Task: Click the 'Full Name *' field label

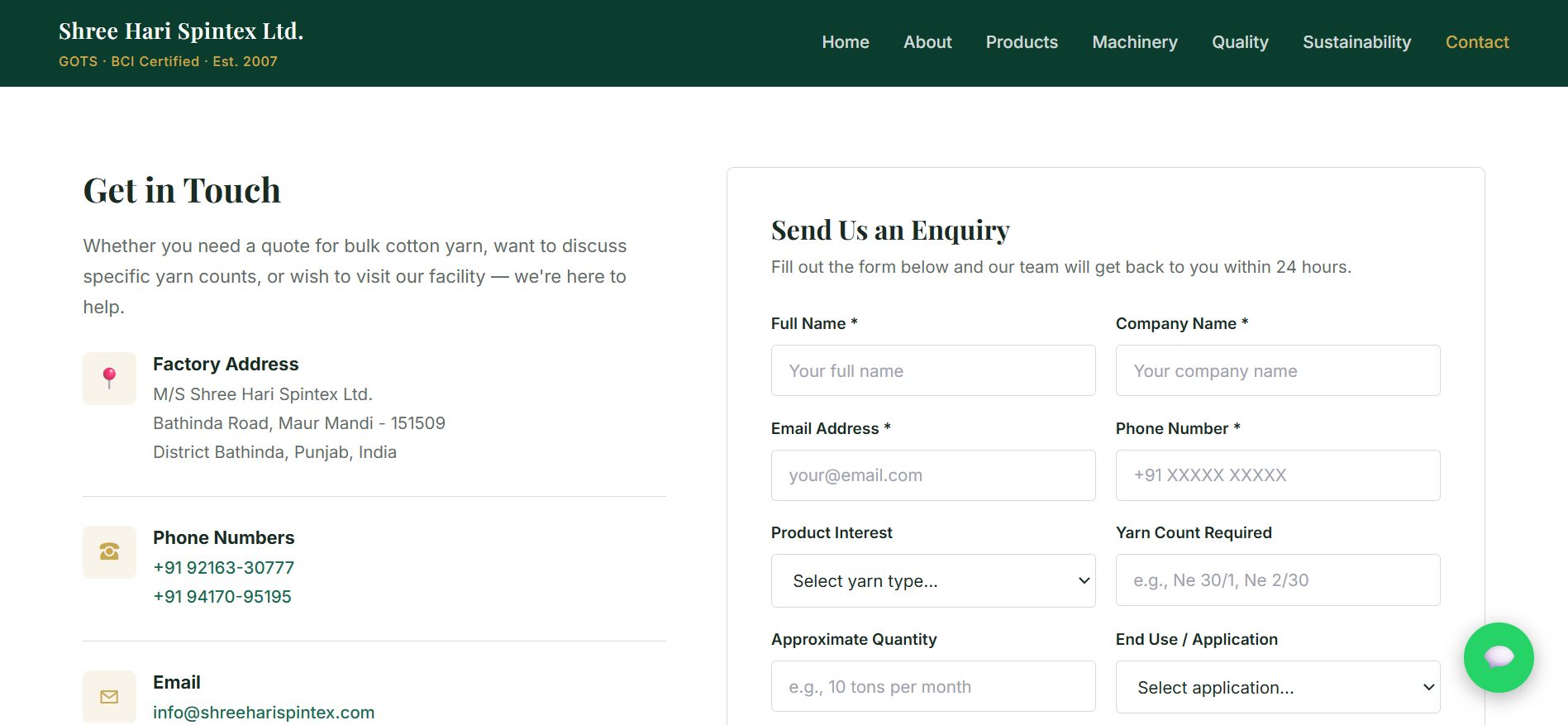Action: (814, 324)
